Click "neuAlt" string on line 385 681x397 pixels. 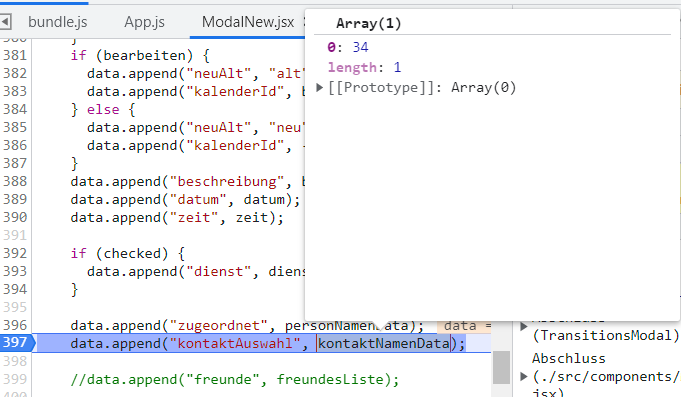tap(219, 128)
